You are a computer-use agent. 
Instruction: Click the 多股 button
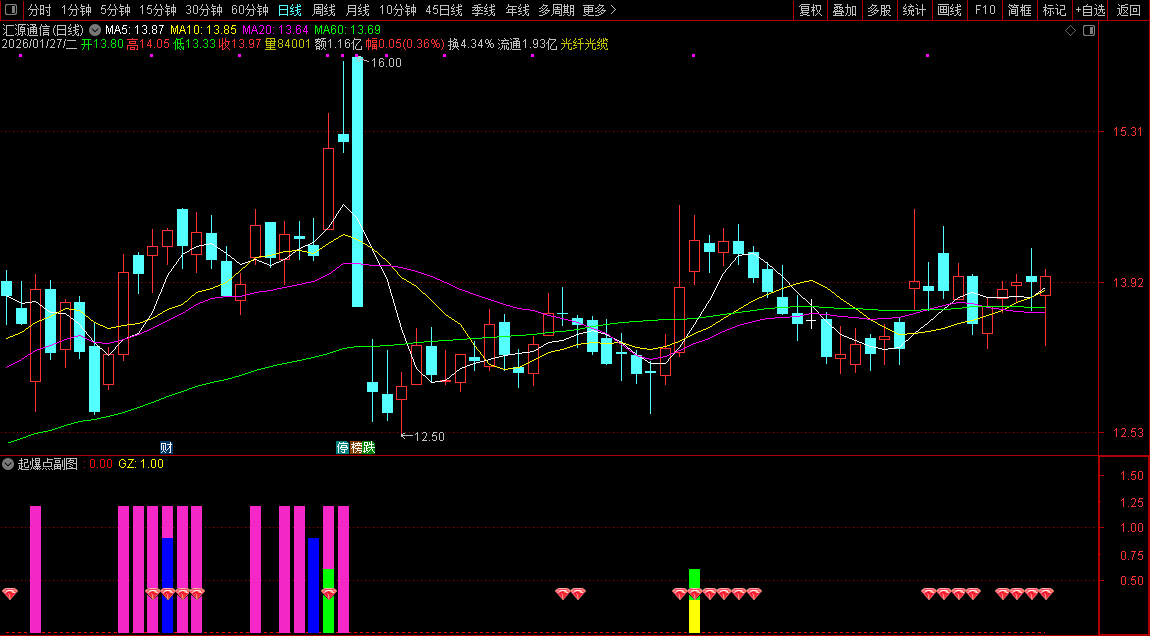coord(879,10)
